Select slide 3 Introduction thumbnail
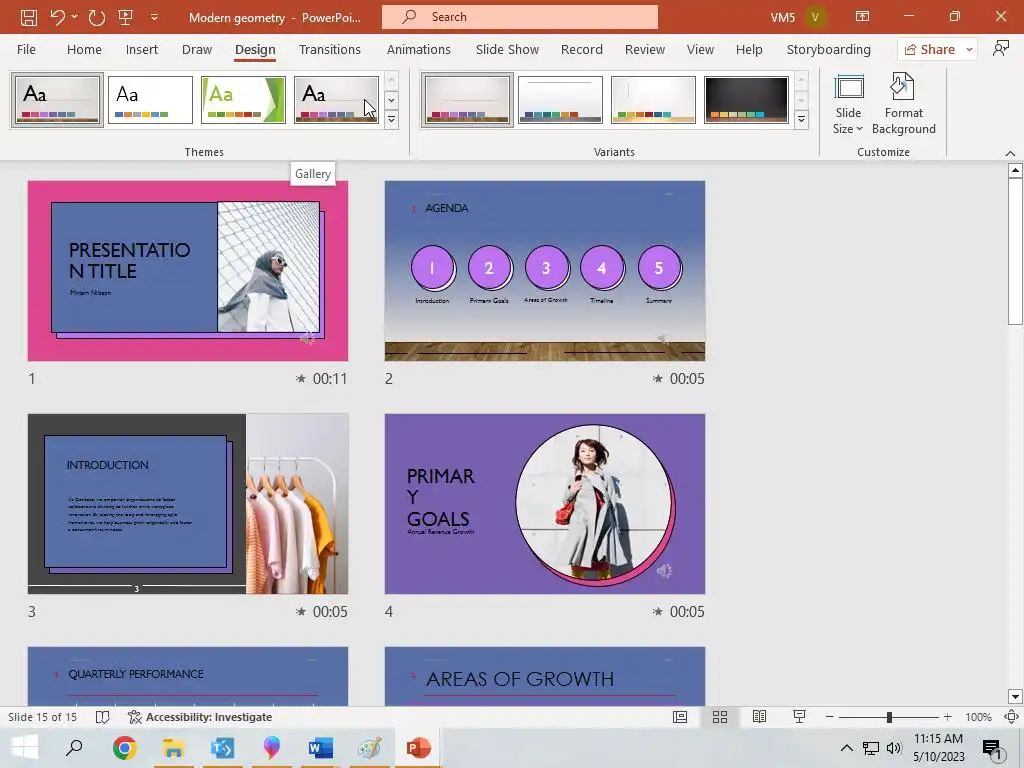 [x=188, y=504]
